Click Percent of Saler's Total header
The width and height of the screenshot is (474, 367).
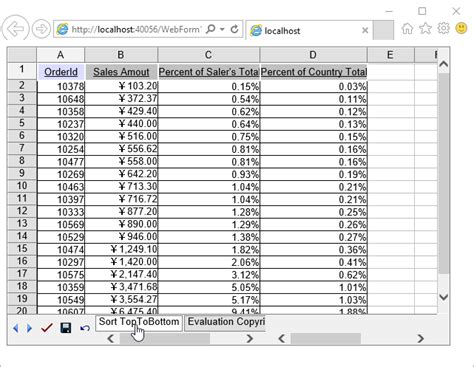click(x=209, y=72)
